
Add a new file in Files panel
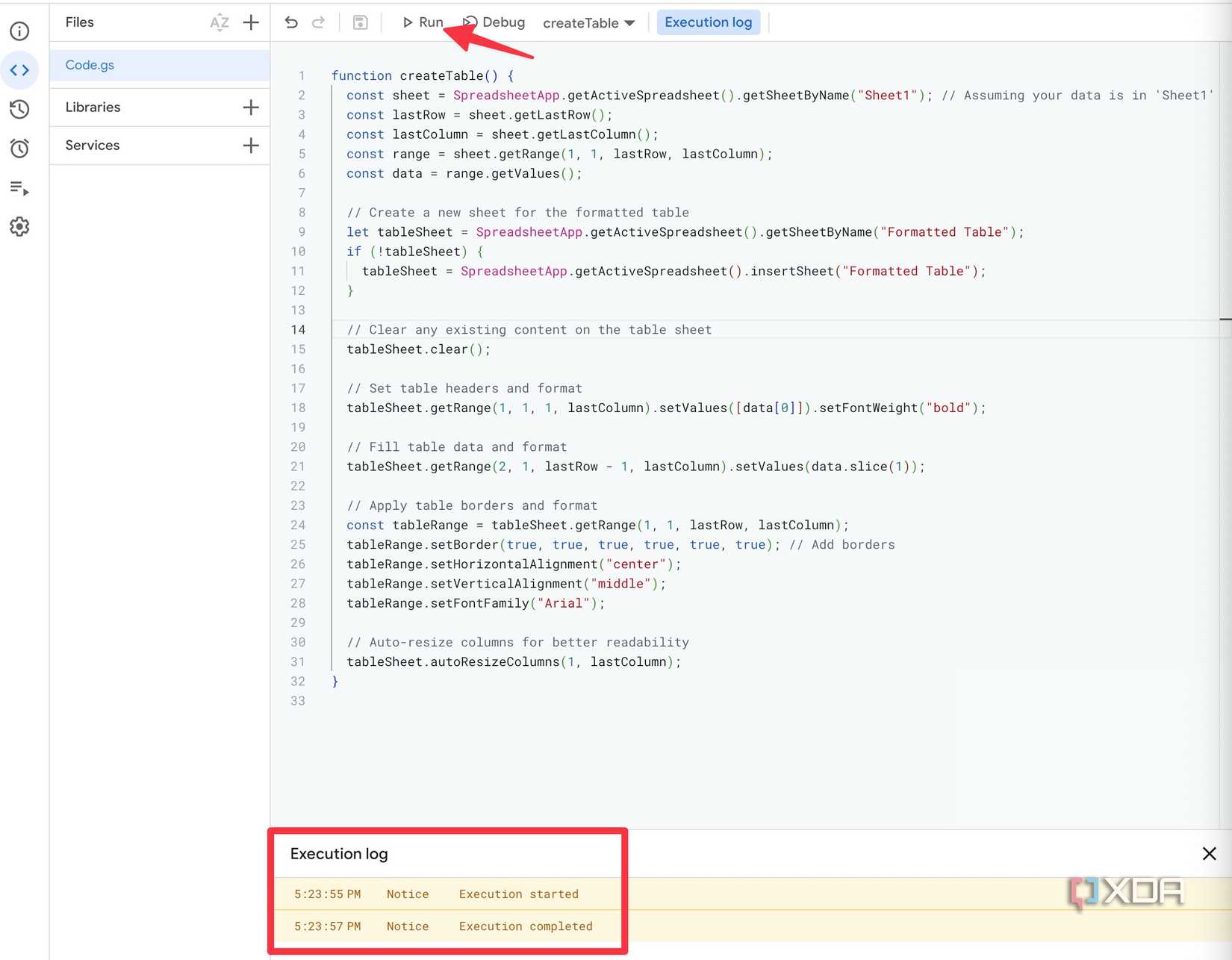251,22
